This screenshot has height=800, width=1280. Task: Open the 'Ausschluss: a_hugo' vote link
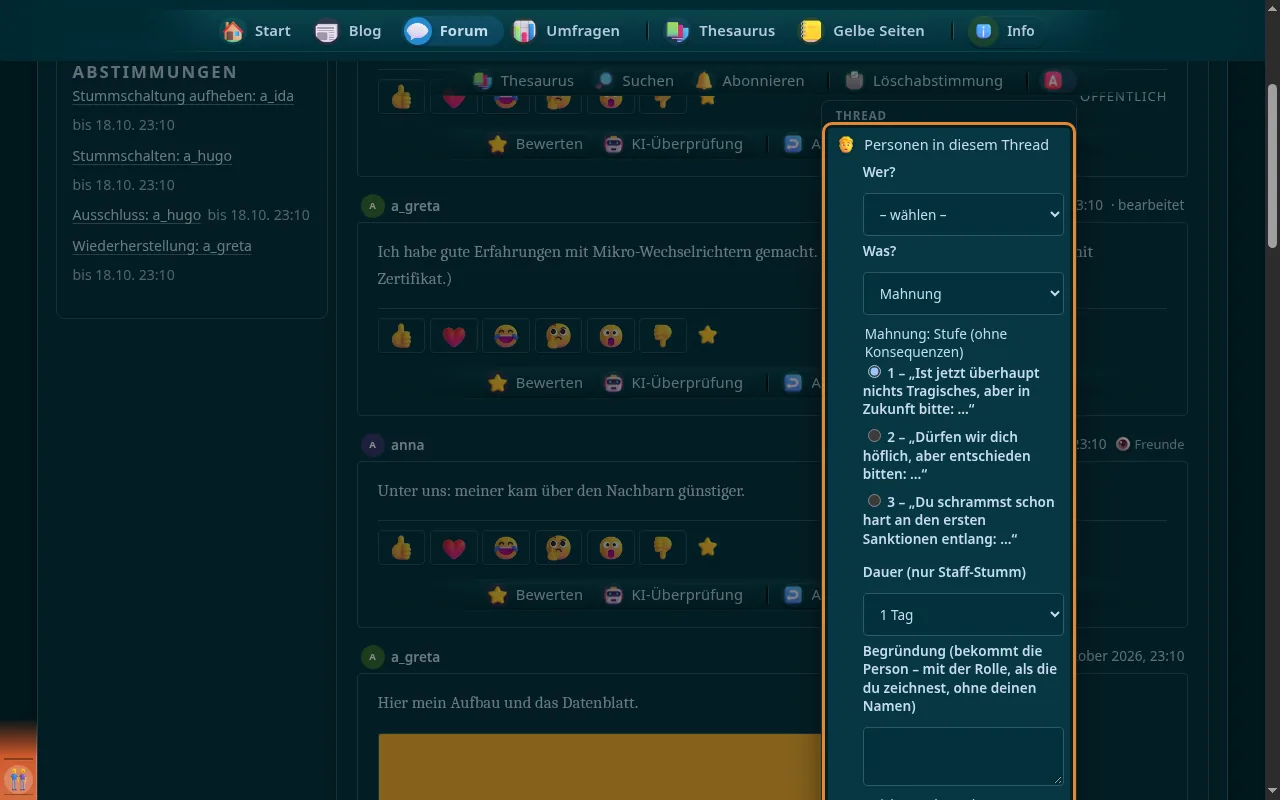coord(137,215)
